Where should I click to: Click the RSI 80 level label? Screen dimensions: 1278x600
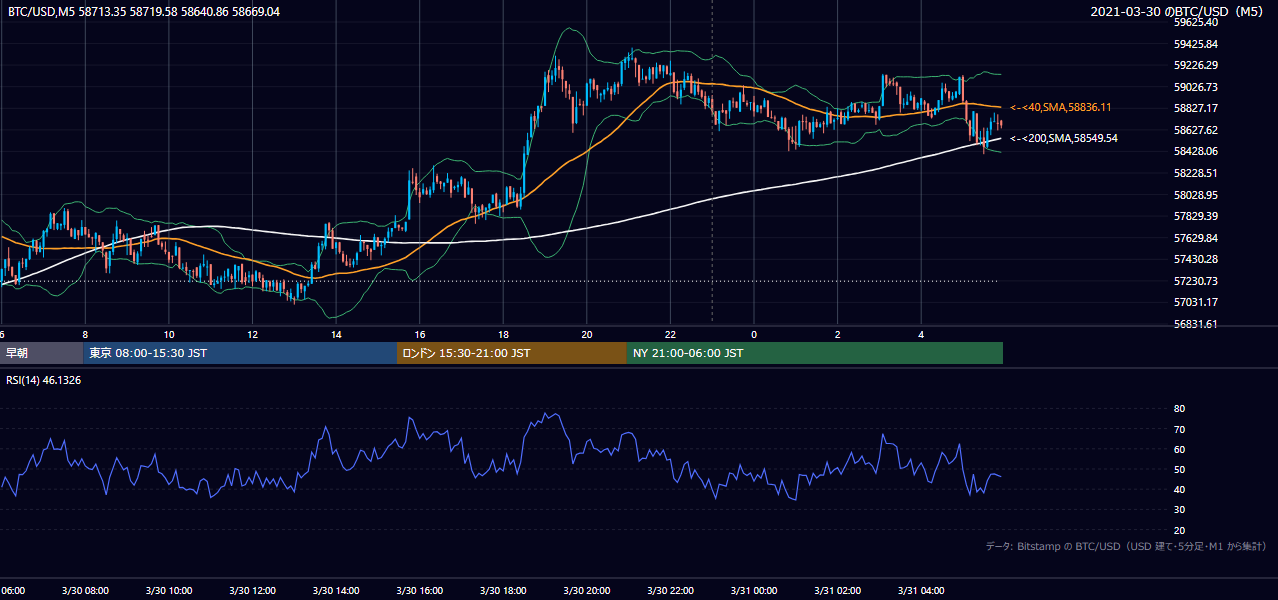click(1179, 409)
